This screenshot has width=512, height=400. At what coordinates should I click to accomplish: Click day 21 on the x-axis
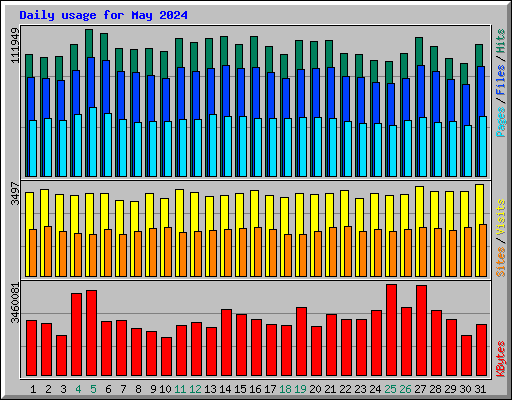point(330,389)
